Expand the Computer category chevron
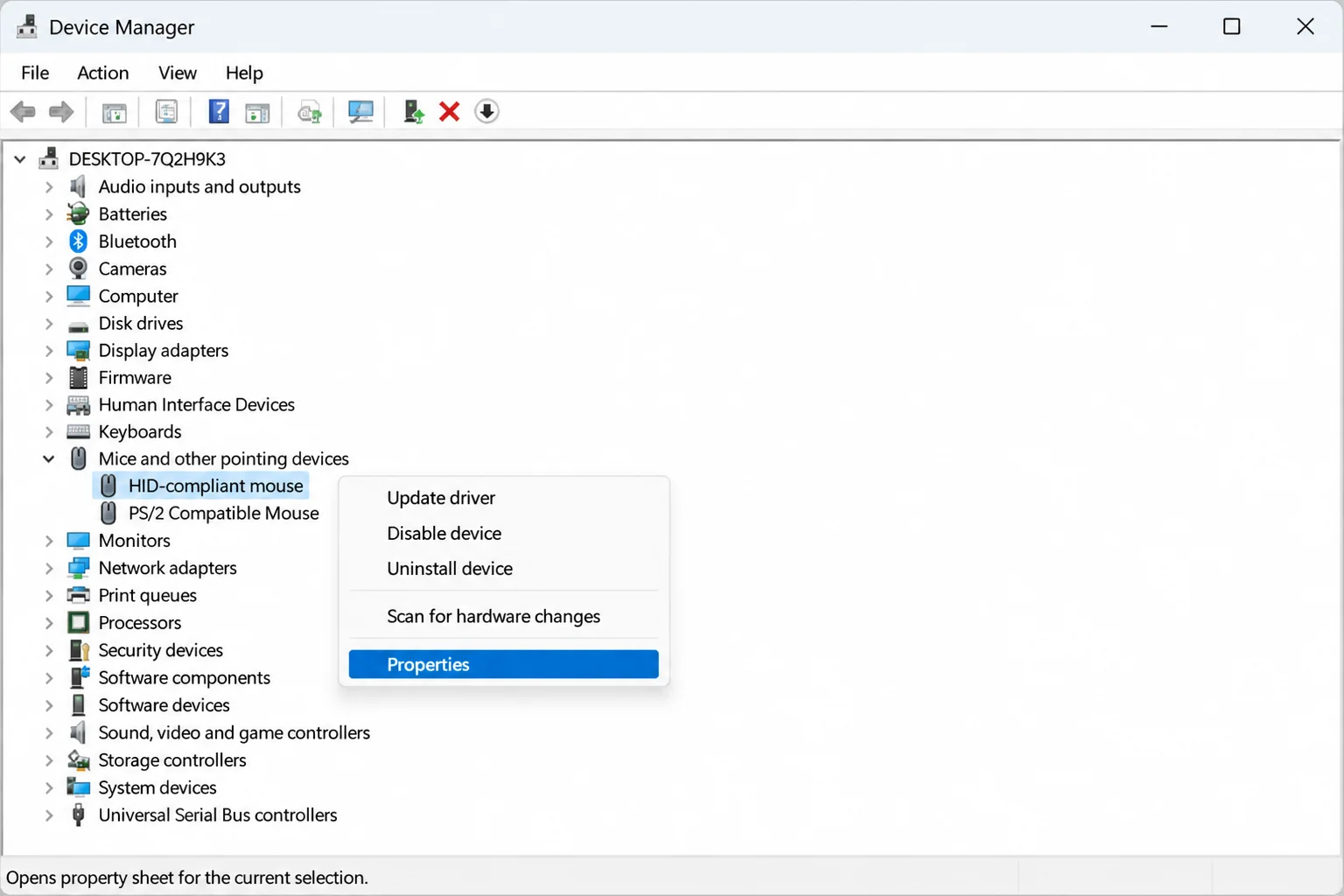Viewport: 1344px width, 896px height. pos(49,297)
